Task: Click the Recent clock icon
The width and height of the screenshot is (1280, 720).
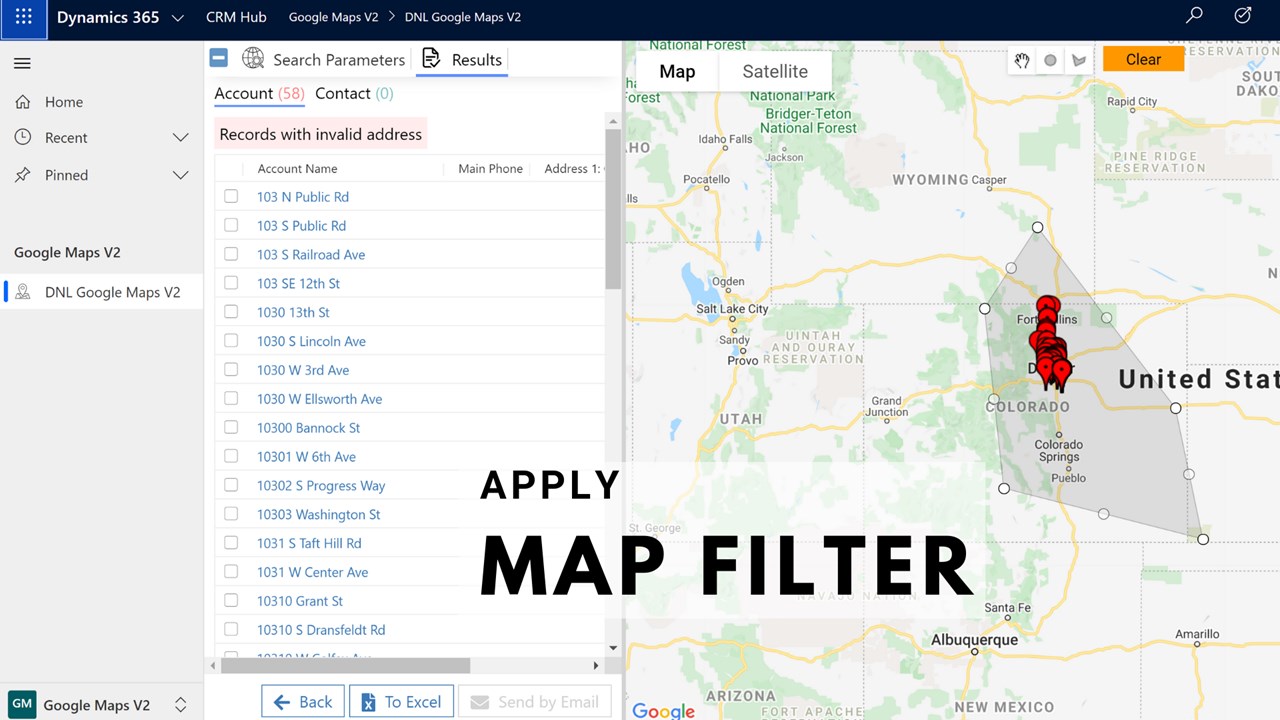Action: [x=22, y=138]
